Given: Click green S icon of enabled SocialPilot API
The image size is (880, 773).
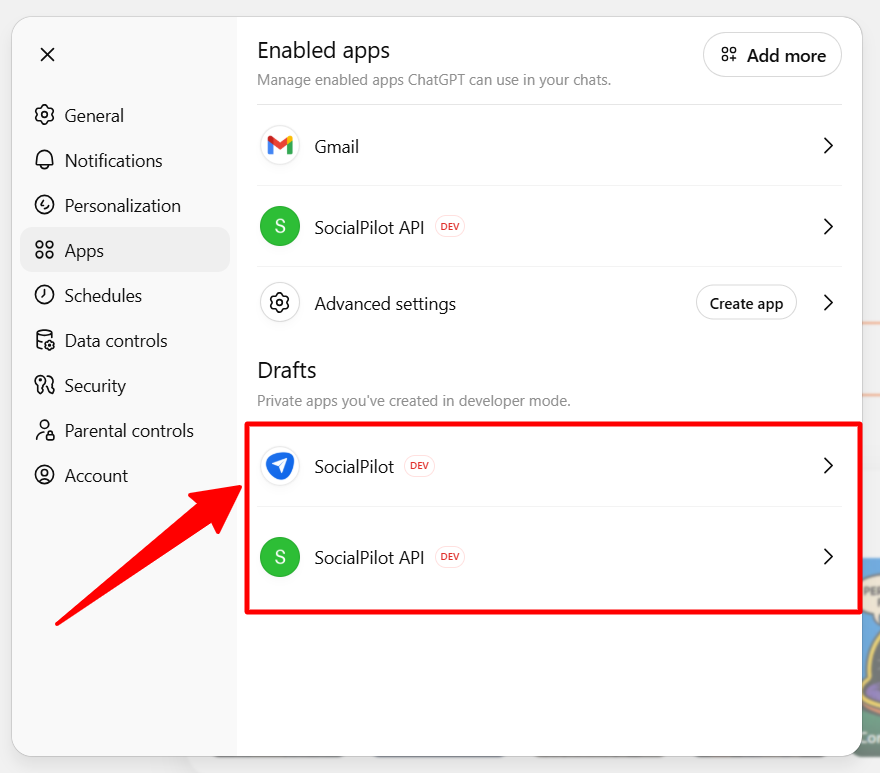Looking at the screenshot, I should (280, 226).
